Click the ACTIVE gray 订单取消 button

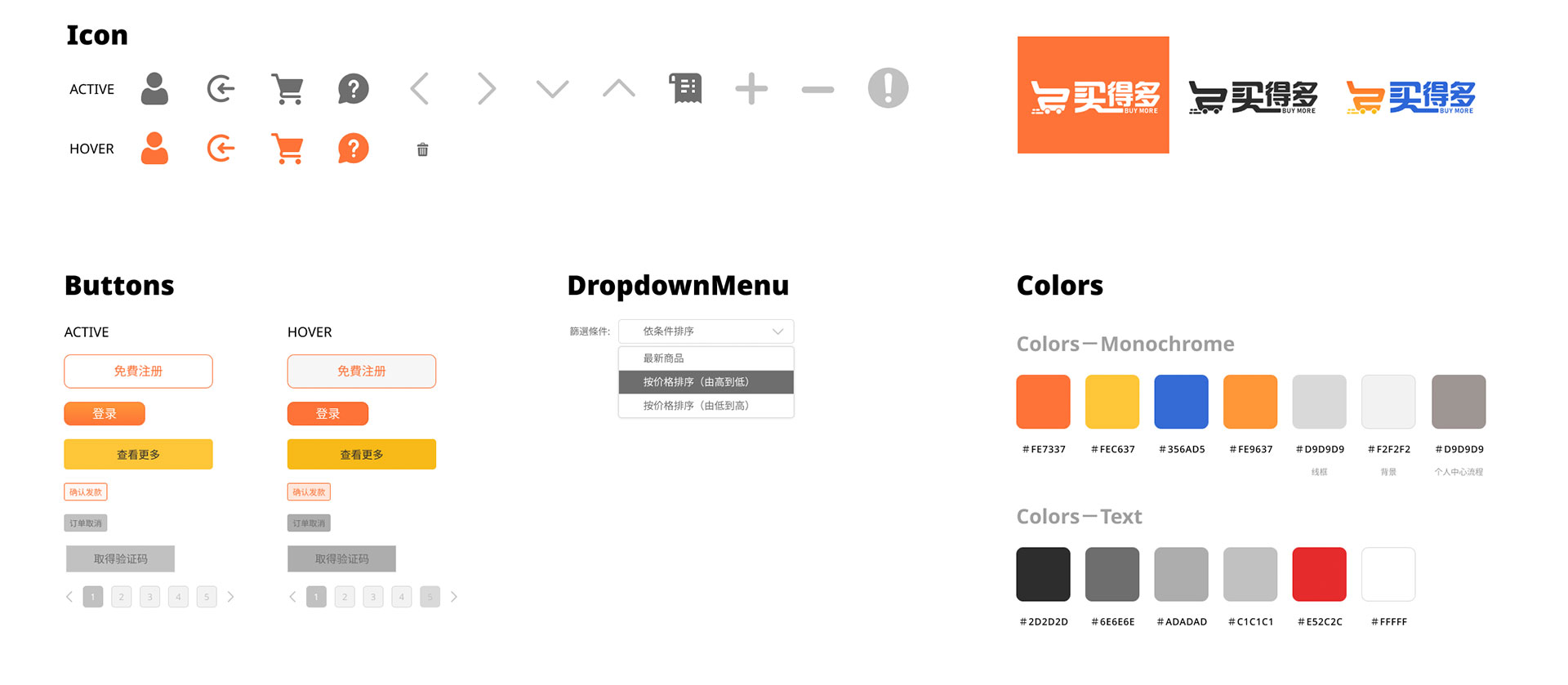pos(86,523)
